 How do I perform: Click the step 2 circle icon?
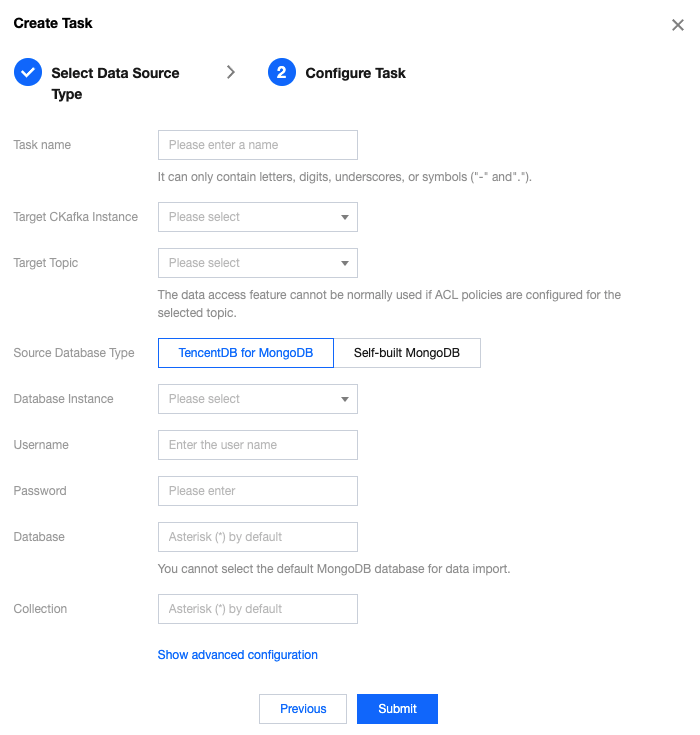pyautogui.click(x=281, y=72)
